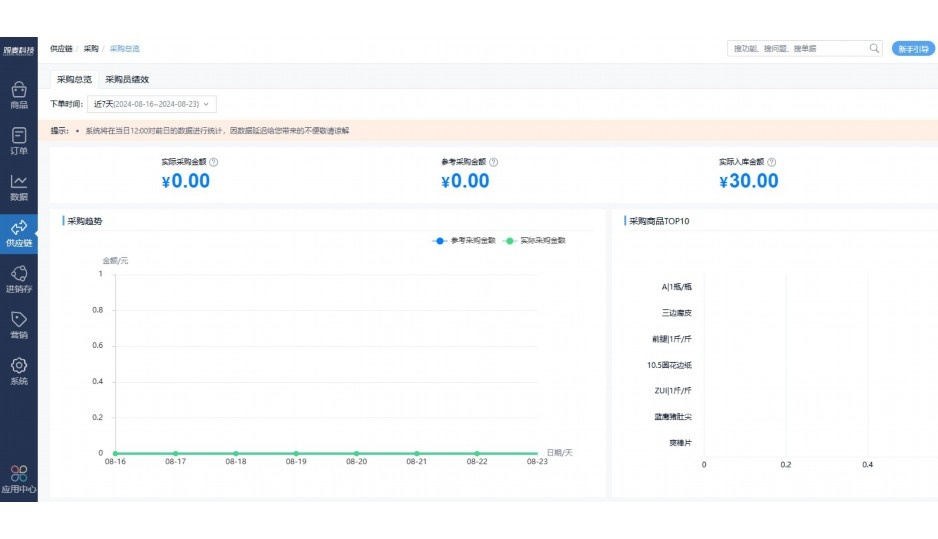Click the function search input field
Viewport: 938px width, 539px height.
click(797, 48)
